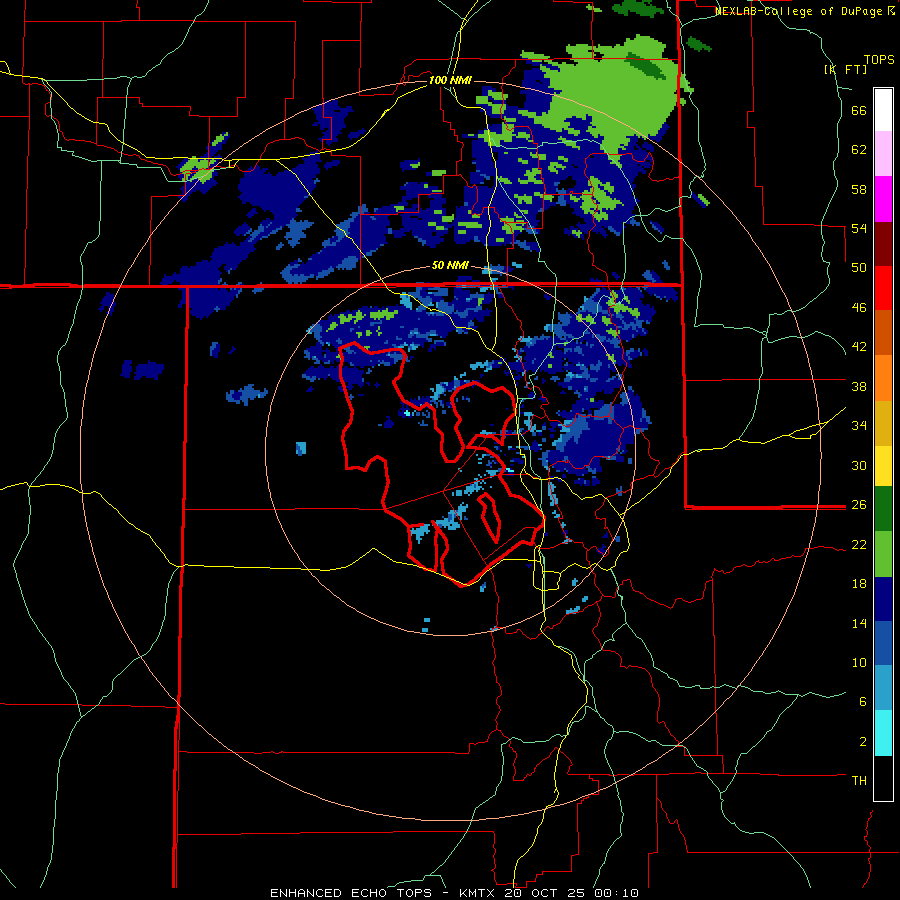Click the '6' legend value
Viewport: 900px width, 900px height.
(863, 701)
